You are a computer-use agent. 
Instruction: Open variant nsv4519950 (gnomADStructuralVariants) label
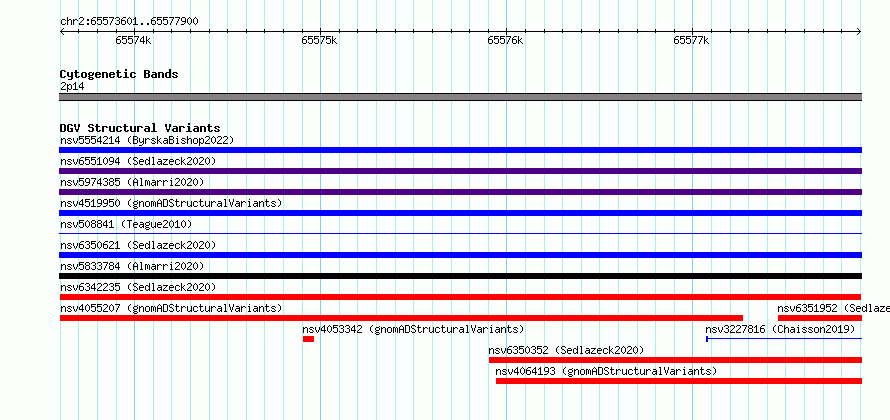[x=171, y=203]
